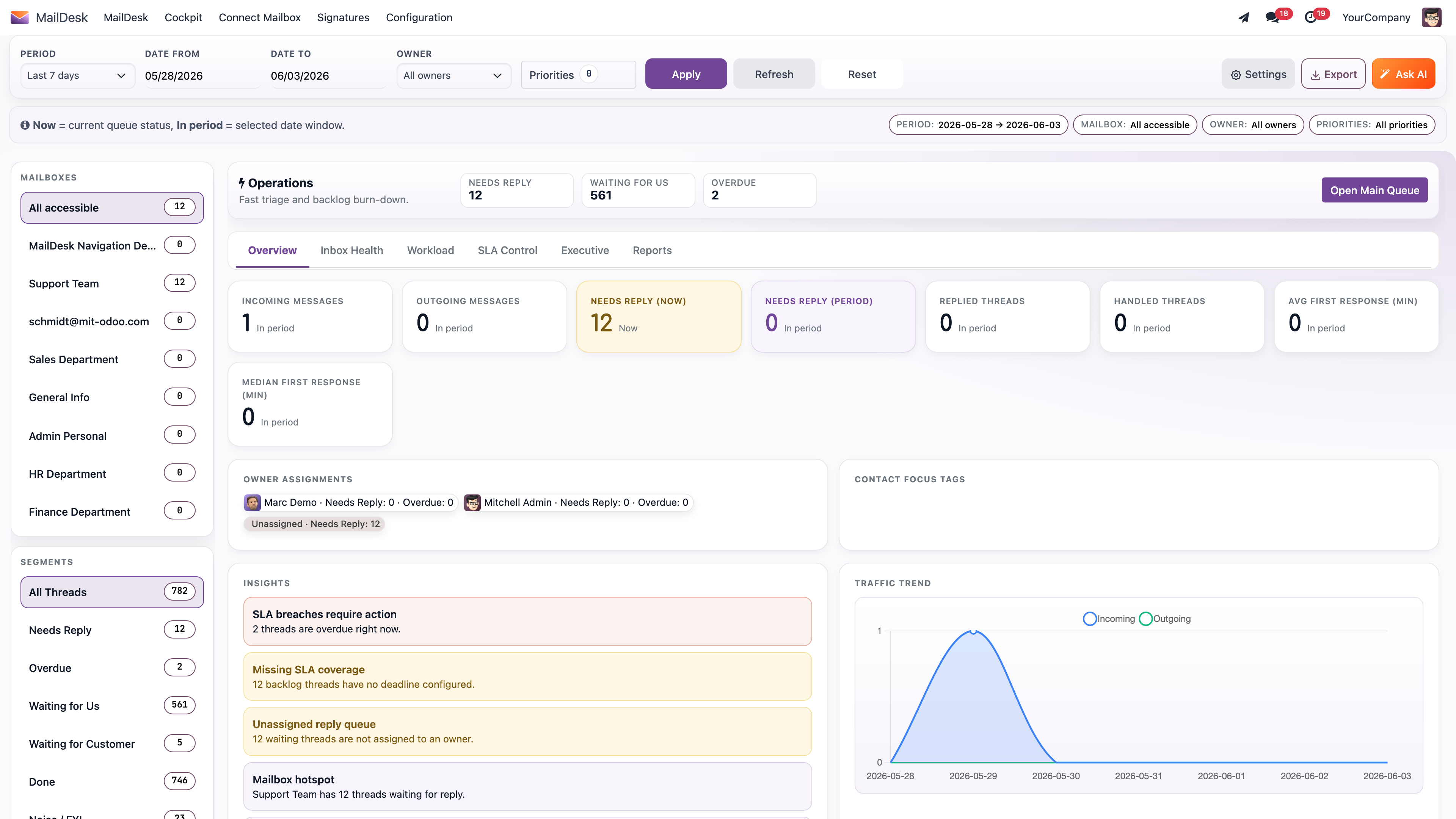Select the Waiting for Us segment
1456x819 pixels.
pyautogui.click(x=112, y=705)
